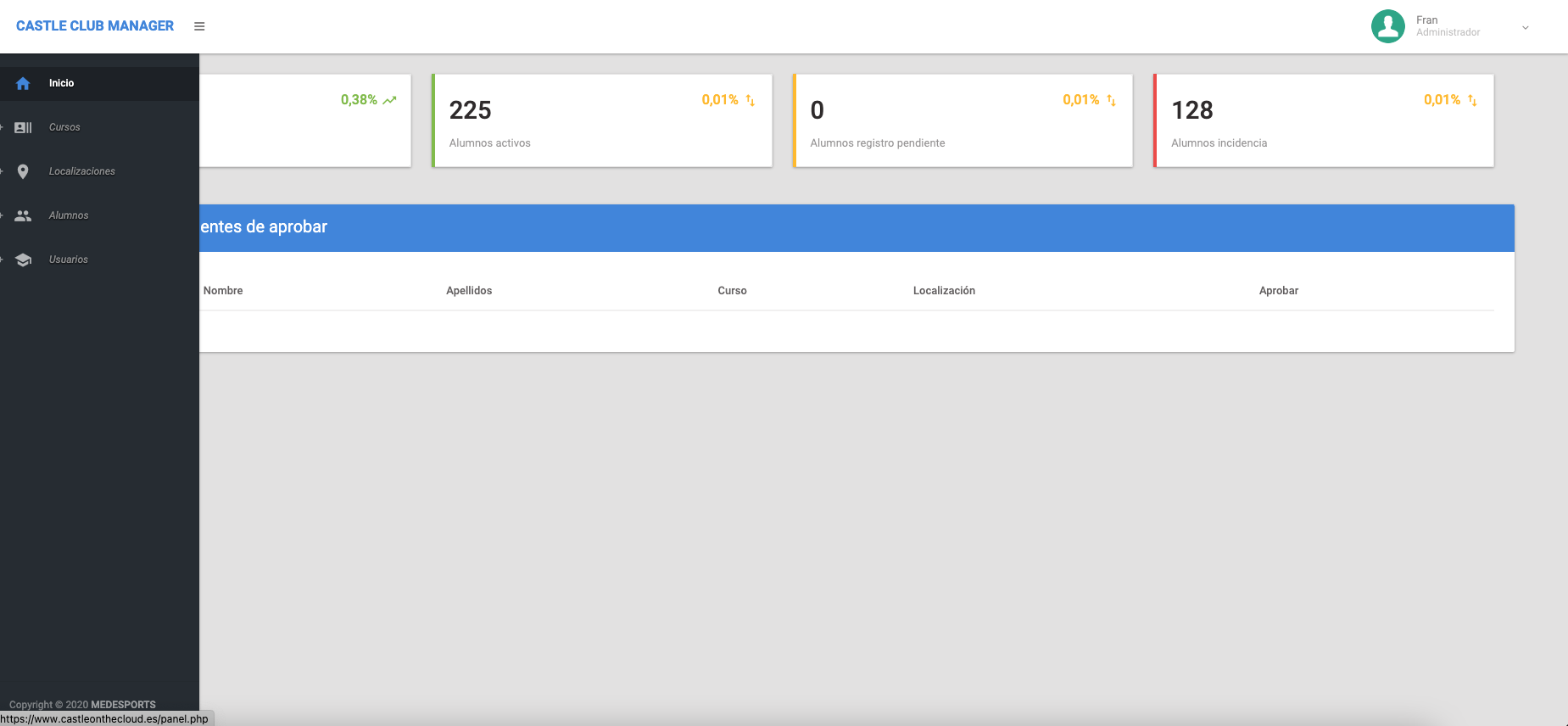Sort by the Nombre column header

click(x=223, y=291)
